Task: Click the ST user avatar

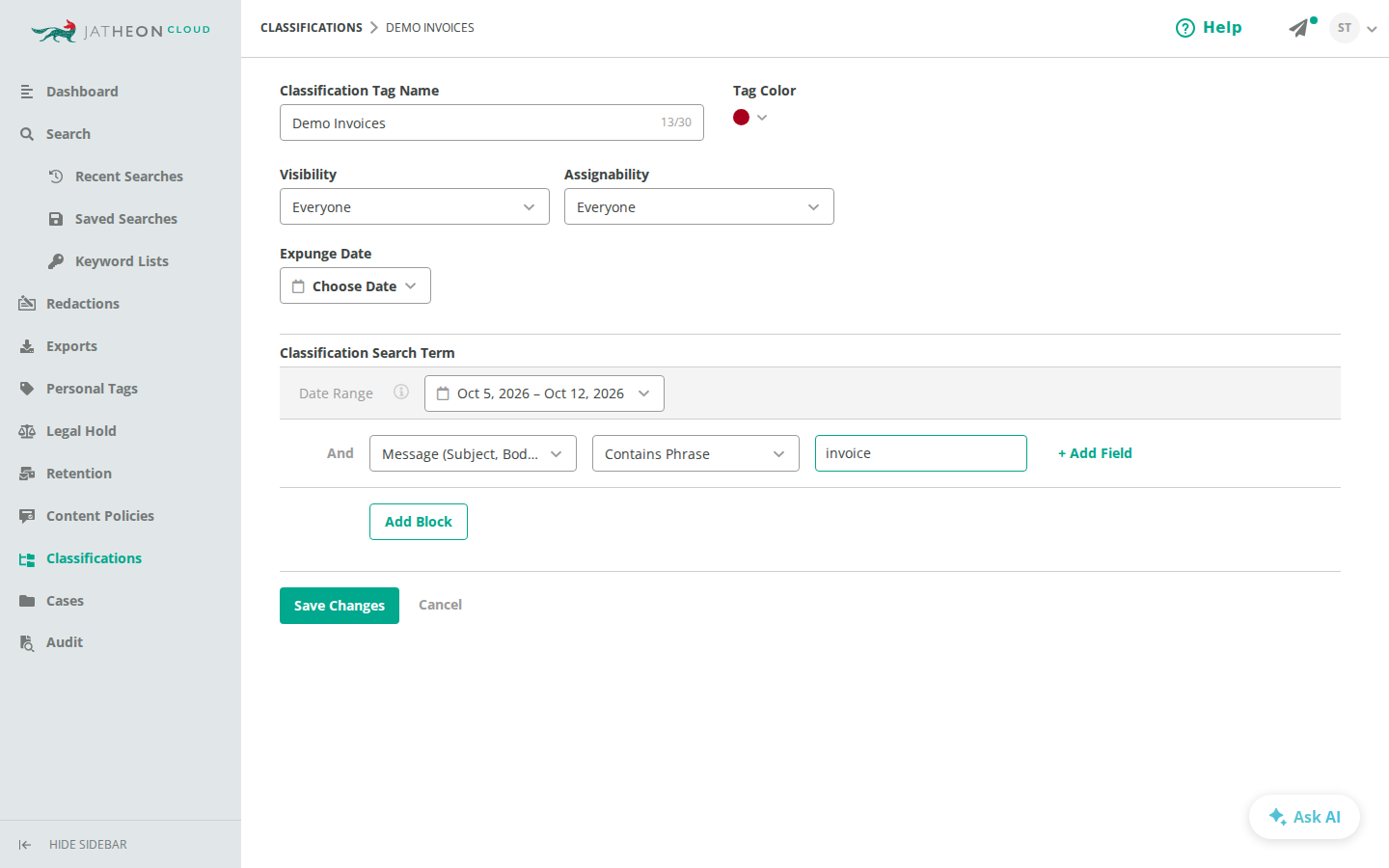Action: click(x=1345, y=28)
